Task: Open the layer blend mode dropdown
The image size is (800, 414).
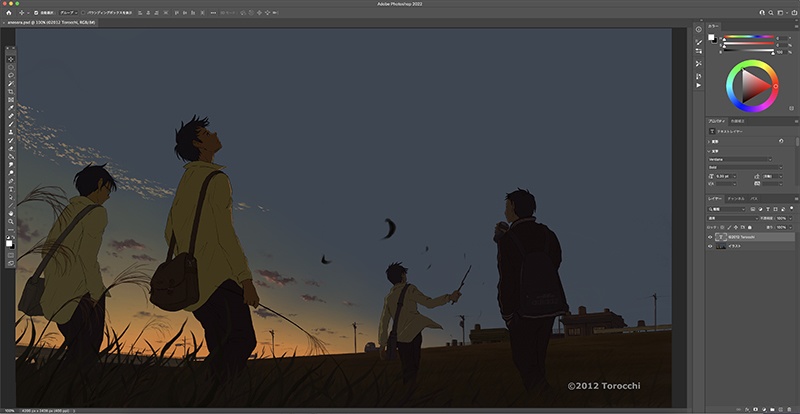Action: click(x=733, y=218)
